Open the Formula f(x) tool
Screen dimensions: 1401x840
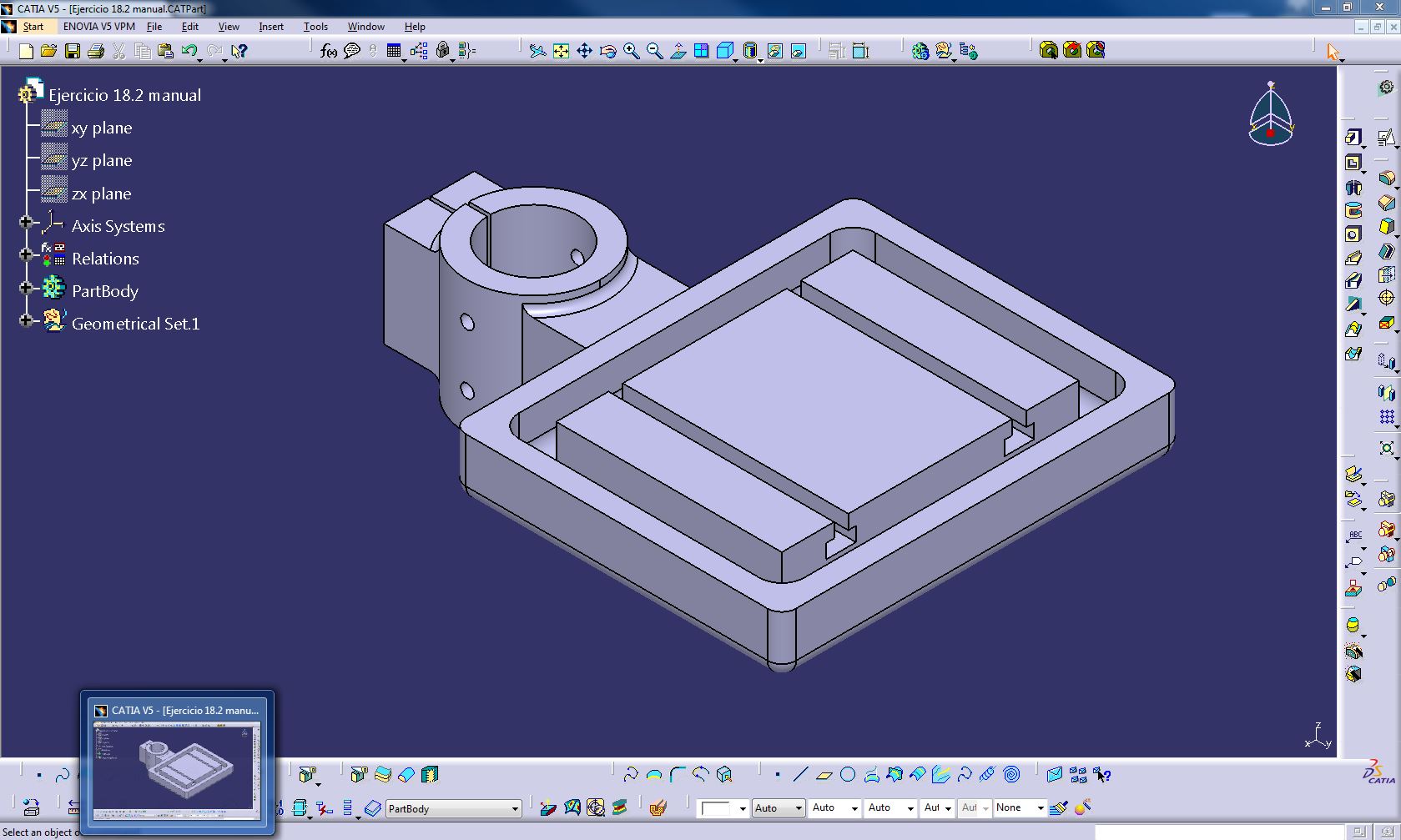[x=329, y=52]
